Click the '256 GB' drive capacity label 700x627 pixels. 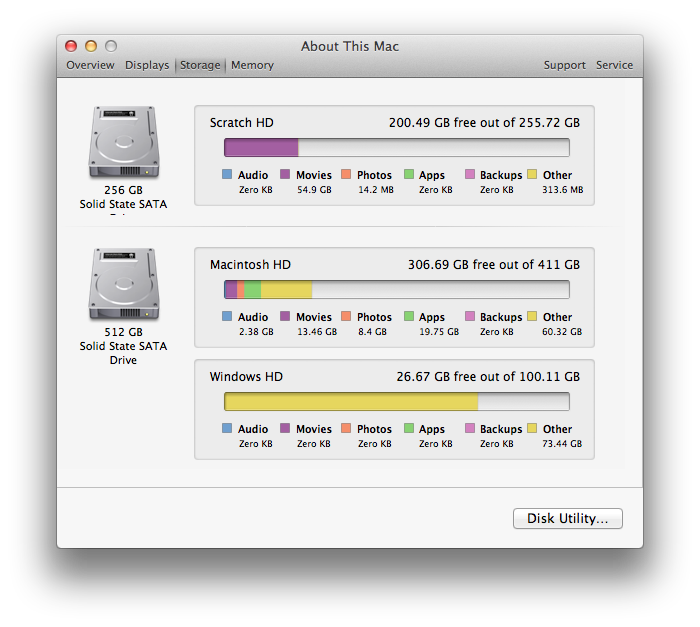(123, 190)
